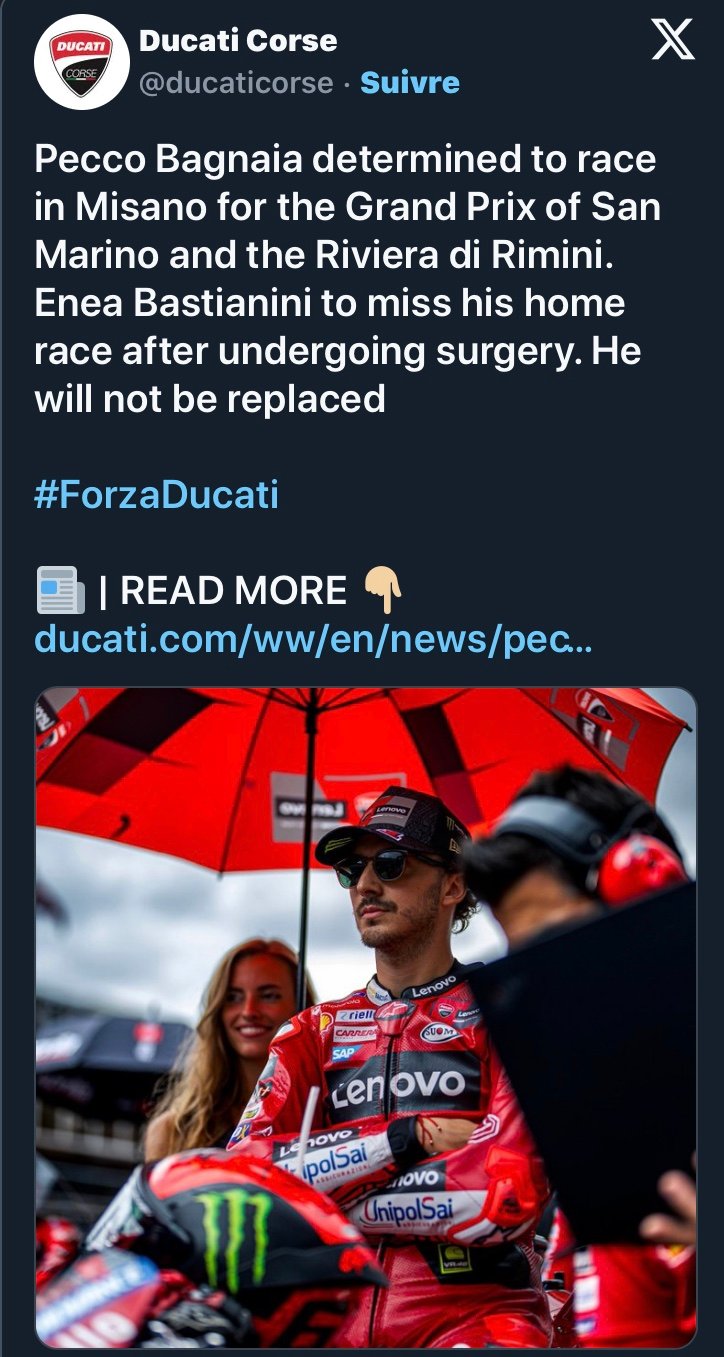Click the tweet text mentioning Pecco Bagnaia
Screen dimensions: 724x1357
tap(345, 158)
